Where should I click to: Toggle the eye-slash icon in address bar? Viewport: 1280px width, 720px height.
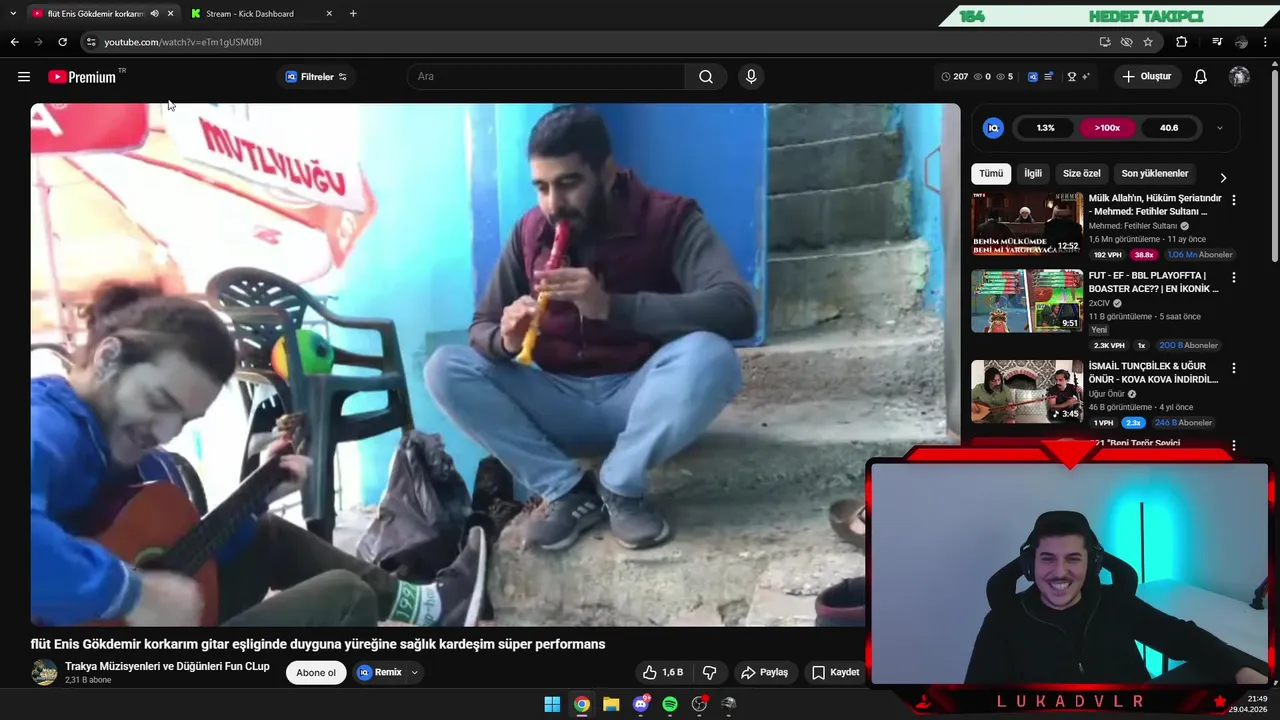coord(1127,42)
